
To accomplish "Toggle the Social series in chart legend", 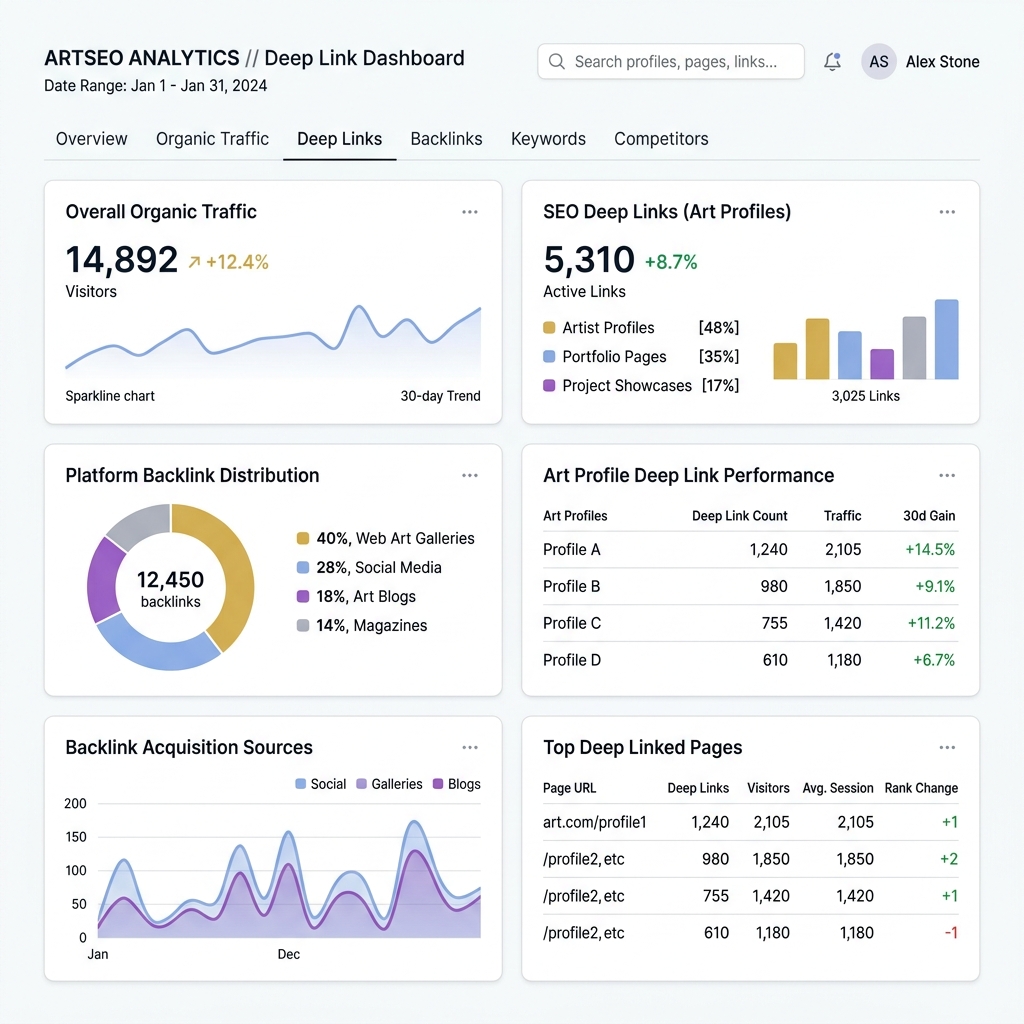I will [321, 784].
